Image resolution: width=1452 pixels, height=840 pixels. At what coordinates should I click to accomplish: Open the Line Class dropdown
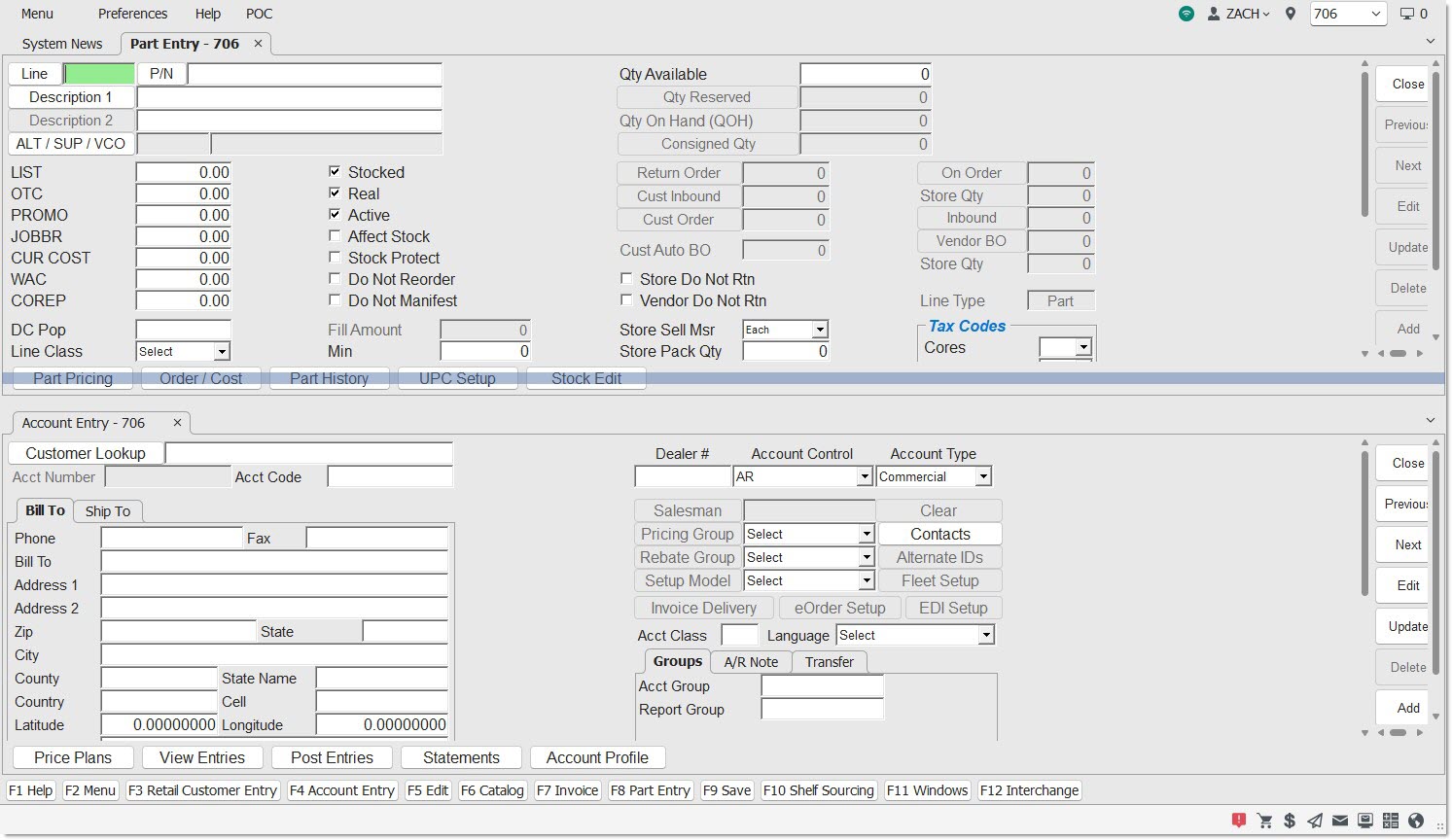(x=222, y=352)
